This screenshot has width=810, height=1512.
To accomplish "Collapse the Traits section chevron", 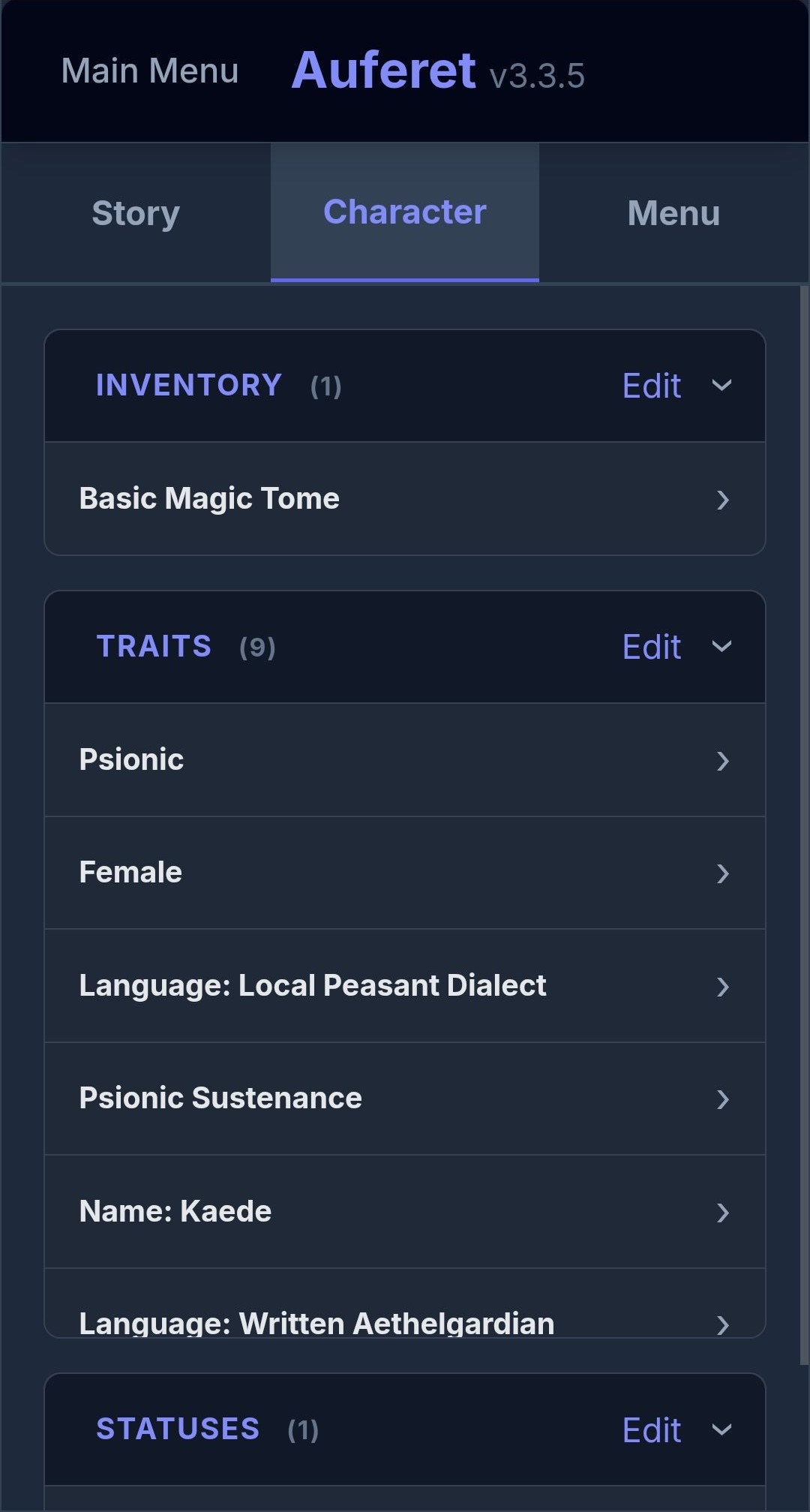I will coord(721,647).
